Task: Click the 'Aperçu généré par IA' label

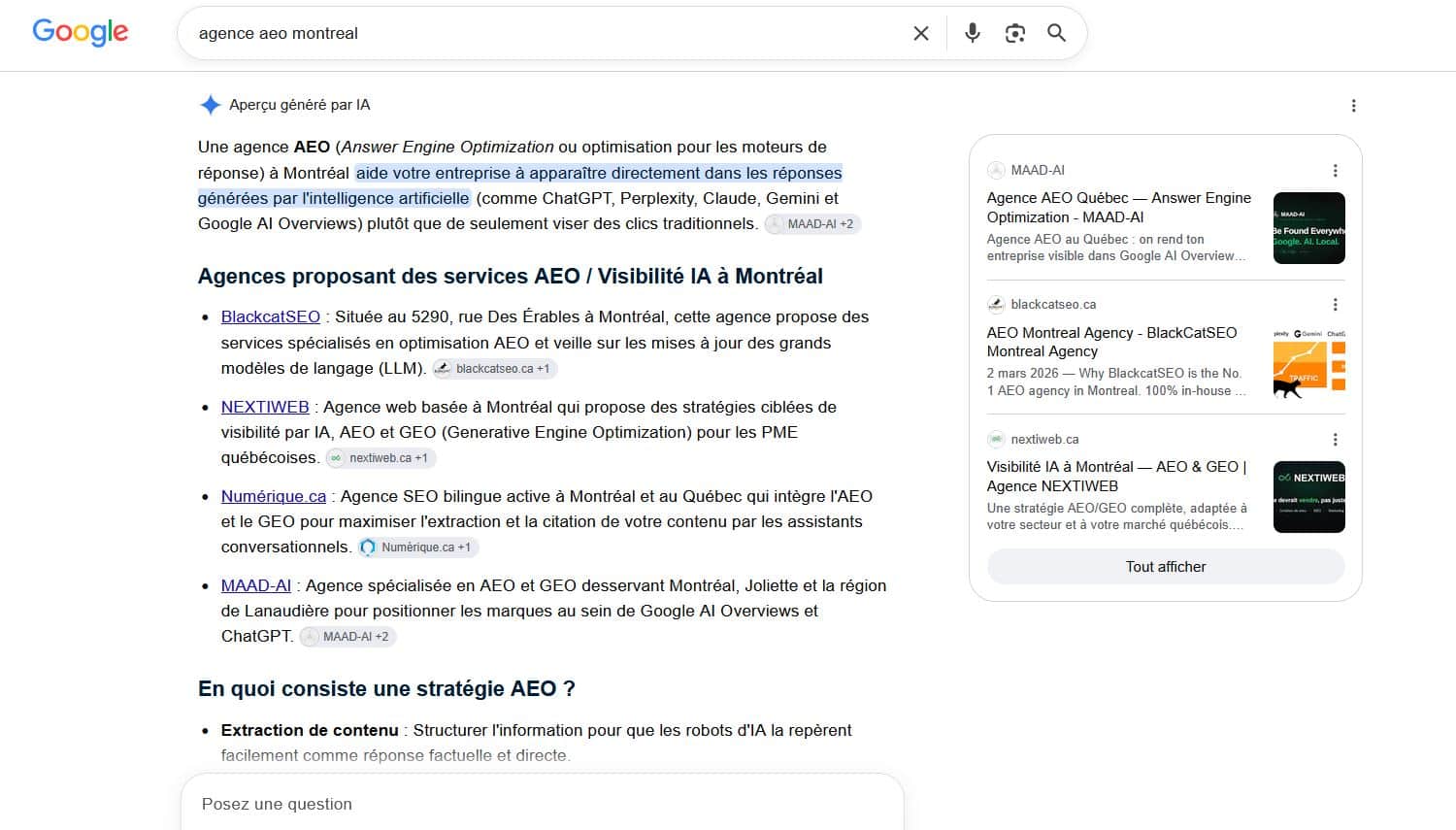Action: (300, 105)
